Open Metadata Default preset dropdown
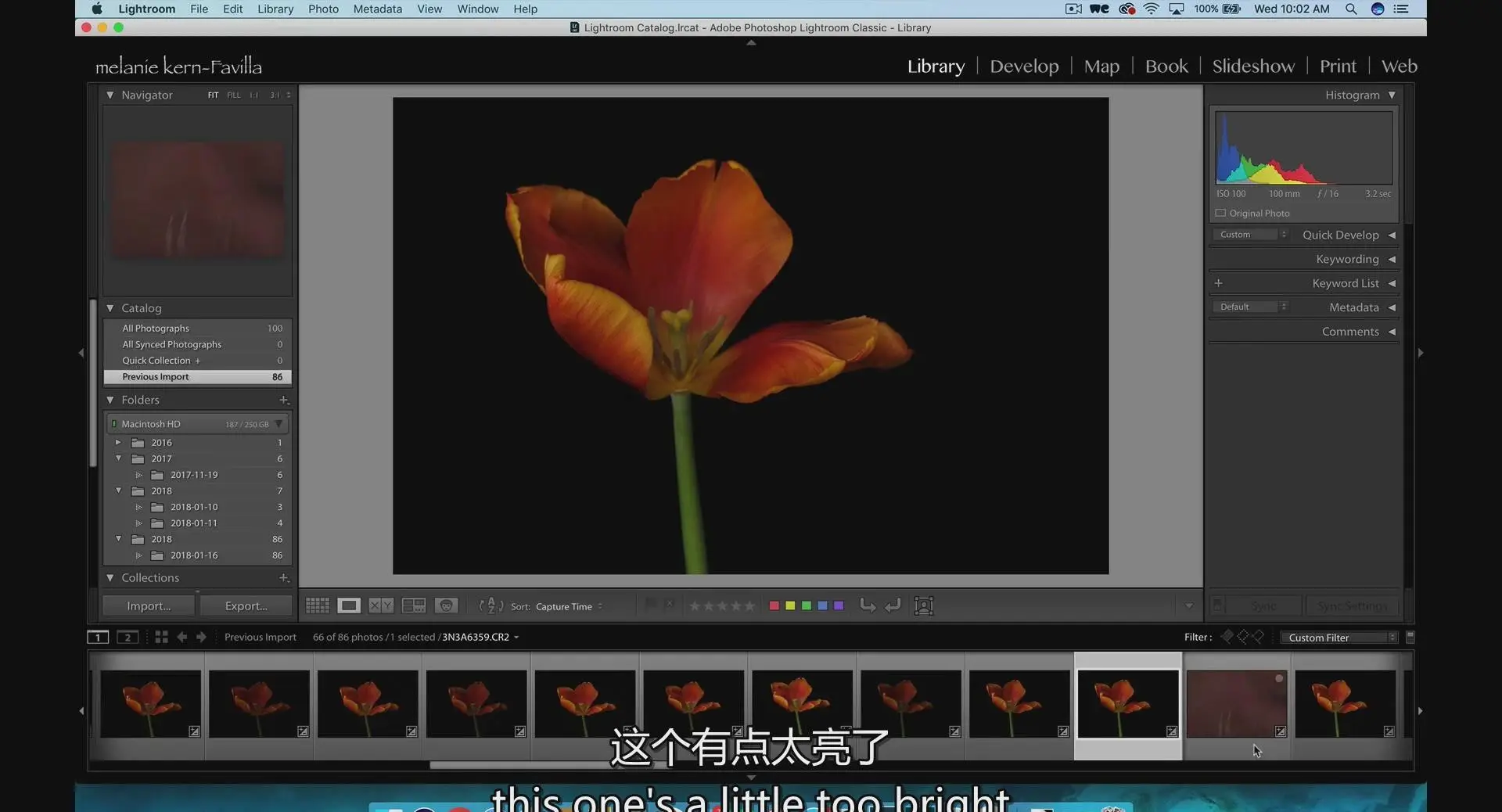1502x812 pixels. (x=1250, y=307)
